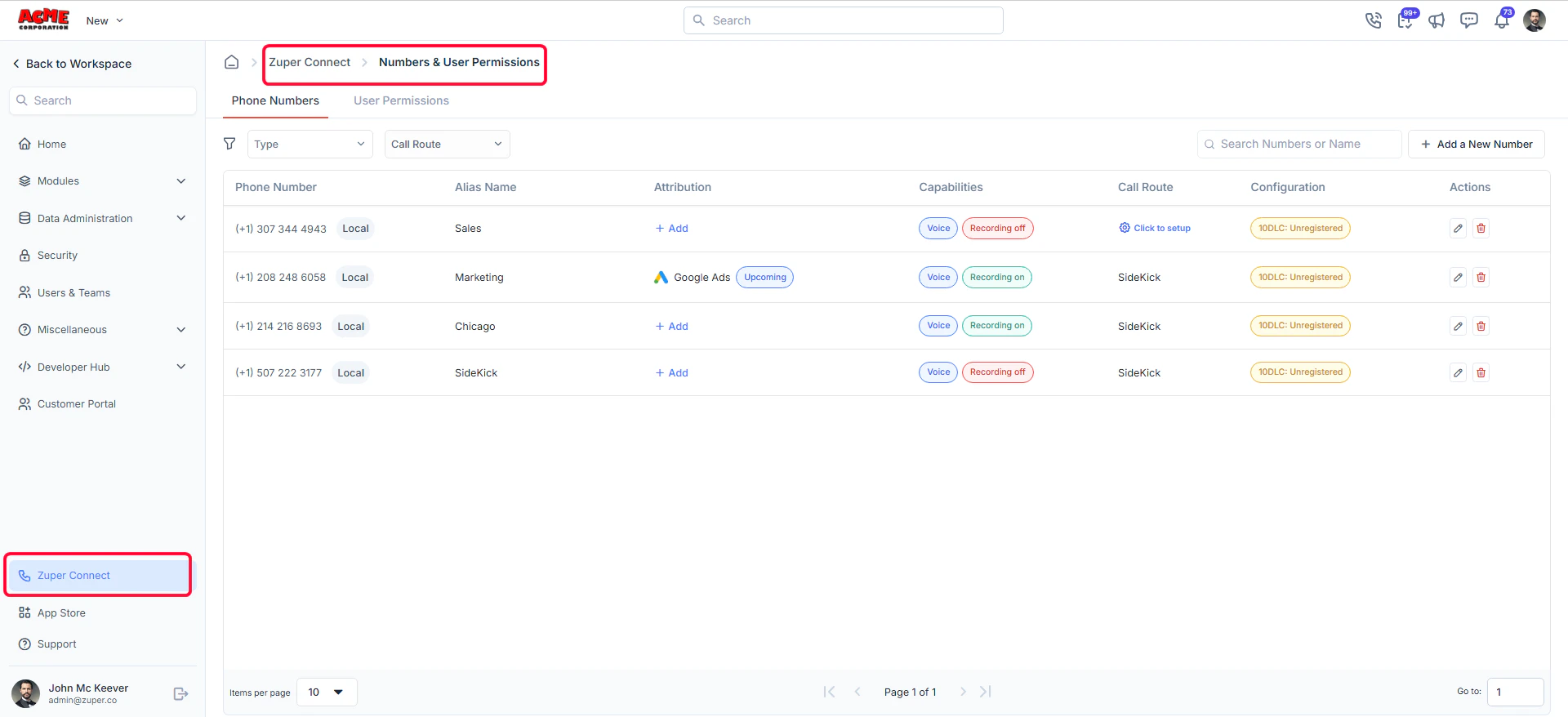
Task: Open the chat messages icon
Action: [x=1469, y=20]
